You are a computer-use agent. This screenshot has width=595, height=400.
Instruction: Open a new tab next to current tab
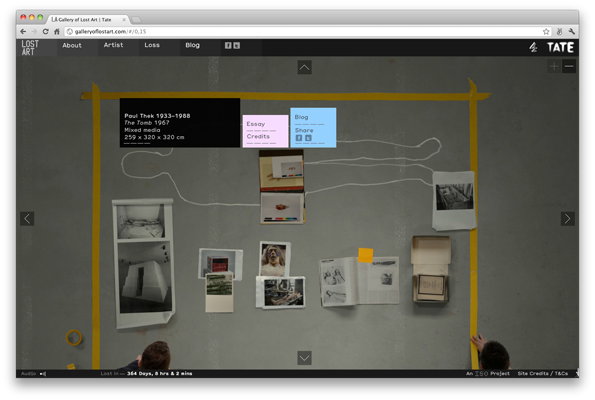[136, 19]
